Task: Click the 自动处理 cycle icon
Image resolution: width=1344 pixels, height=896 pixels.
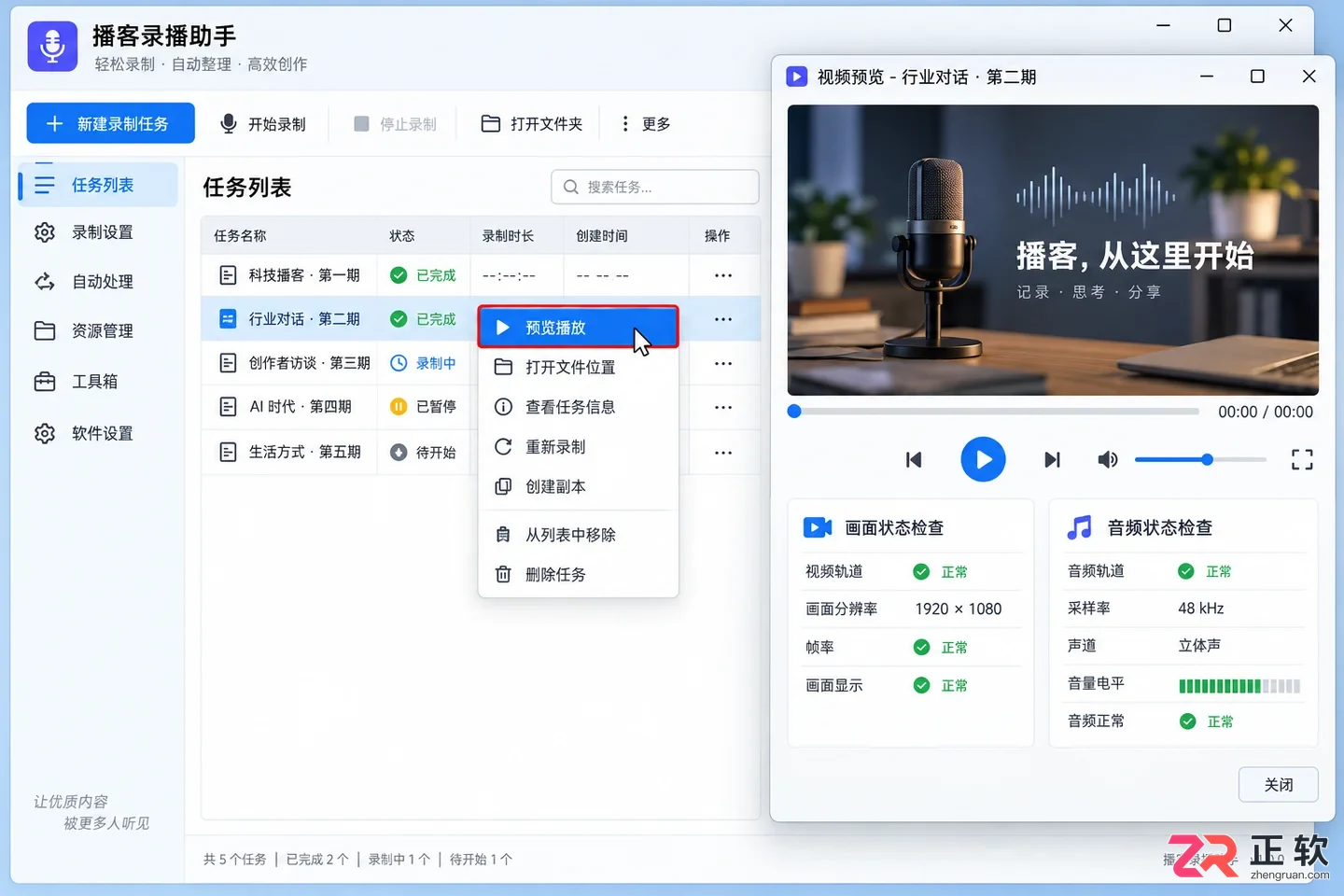Action: coord(45,282)
